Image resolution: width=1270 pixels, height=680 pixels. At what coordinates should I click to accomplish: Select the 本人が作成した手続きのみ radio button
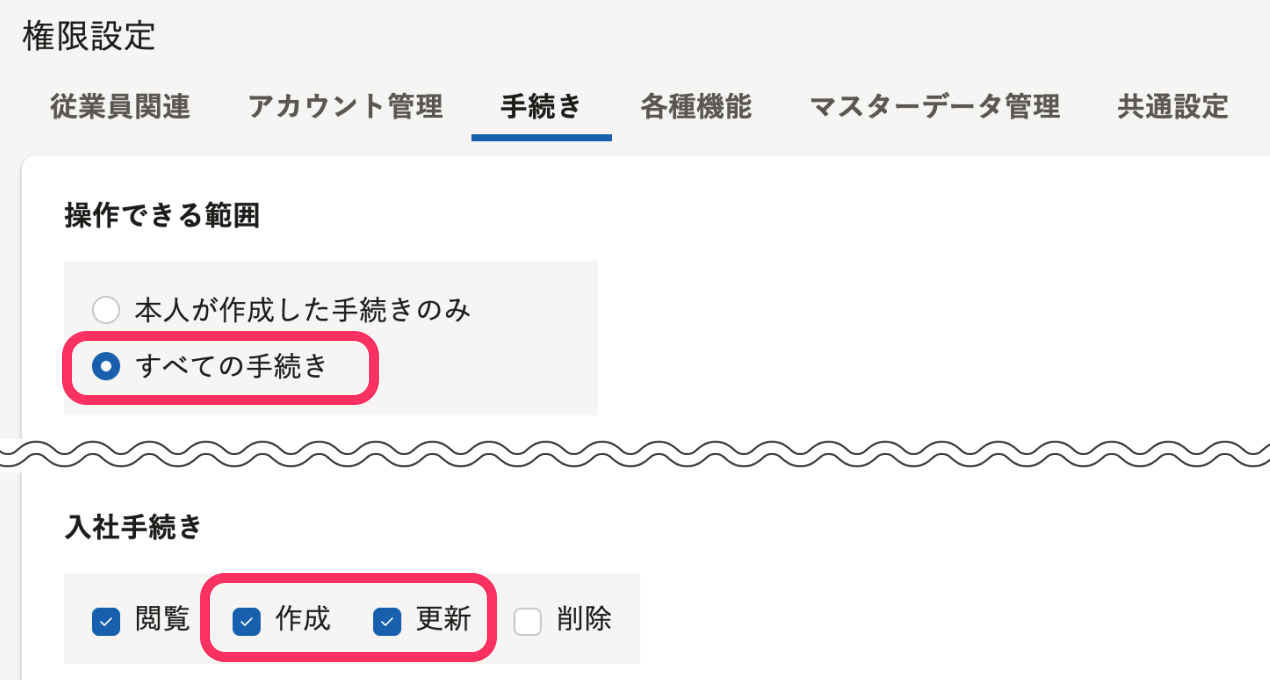[106, 310]
